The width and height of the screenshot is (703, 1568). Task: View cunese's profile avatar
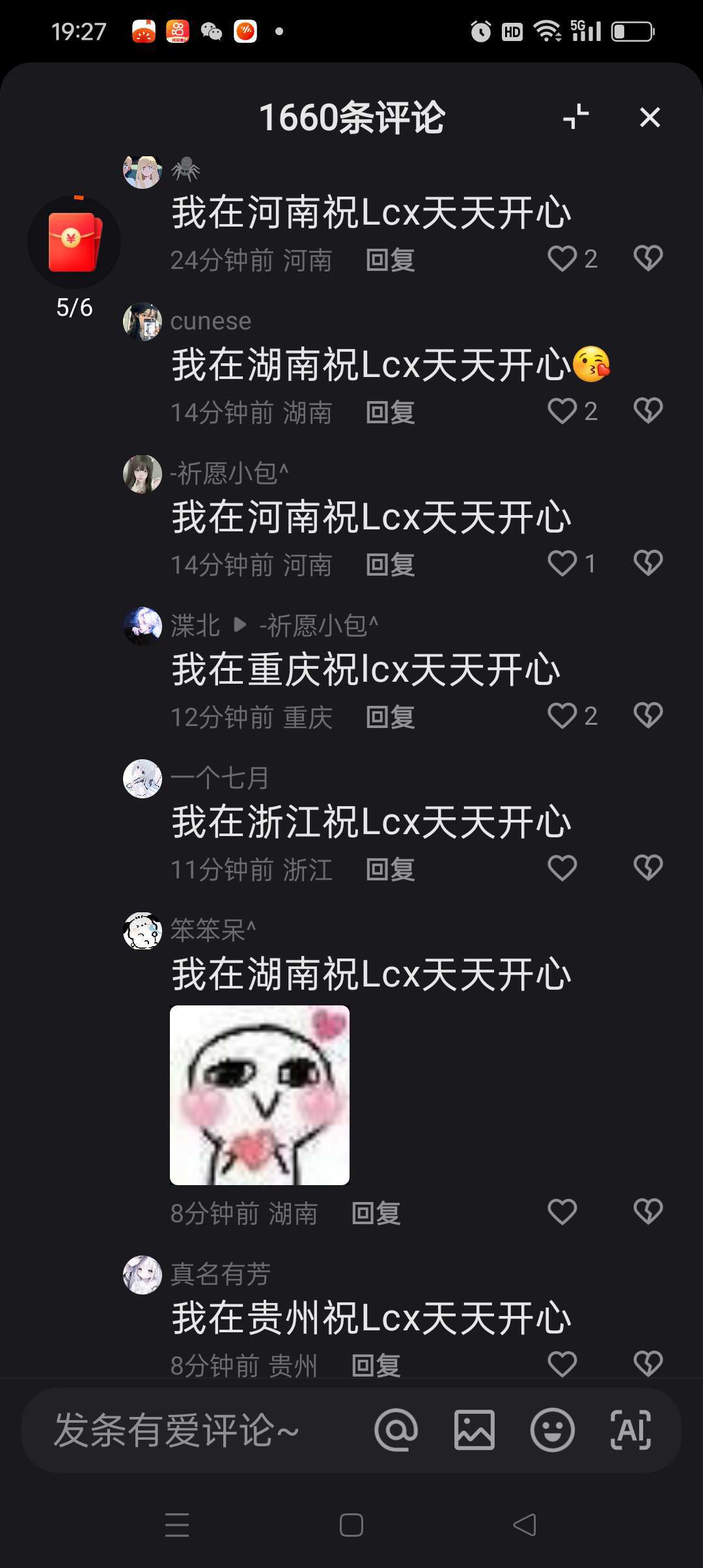143,322
